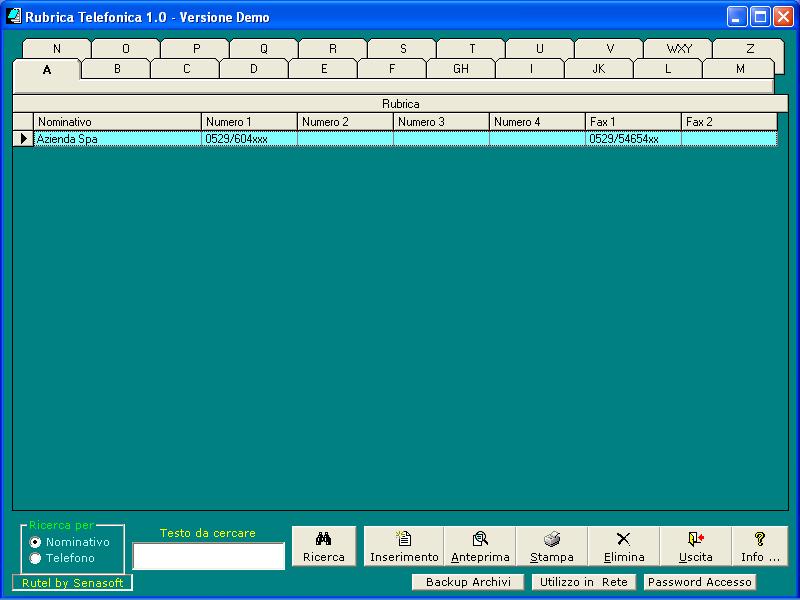
Task: Select the JK tab
Action: (599, 69)
